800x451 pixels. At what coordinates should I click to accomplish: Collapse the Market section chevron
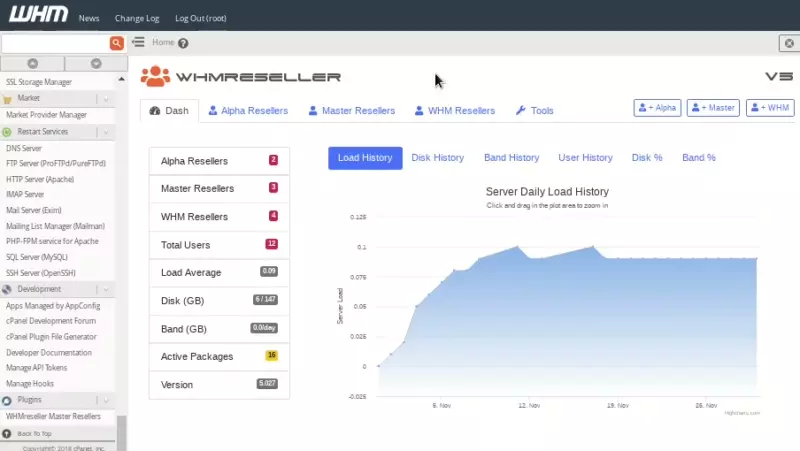106,99
